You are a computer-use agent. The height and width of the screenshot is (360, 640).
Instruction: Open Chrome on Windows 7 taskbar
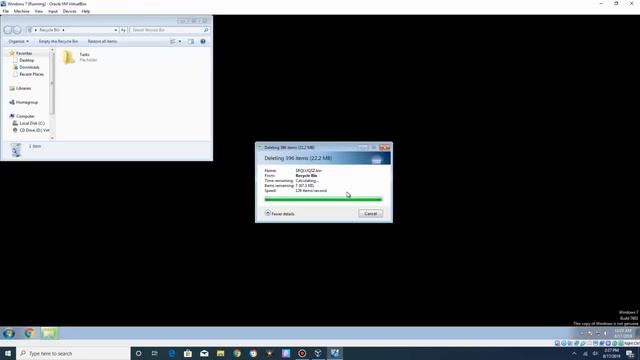pyautogui.click(x=29, y=333)
